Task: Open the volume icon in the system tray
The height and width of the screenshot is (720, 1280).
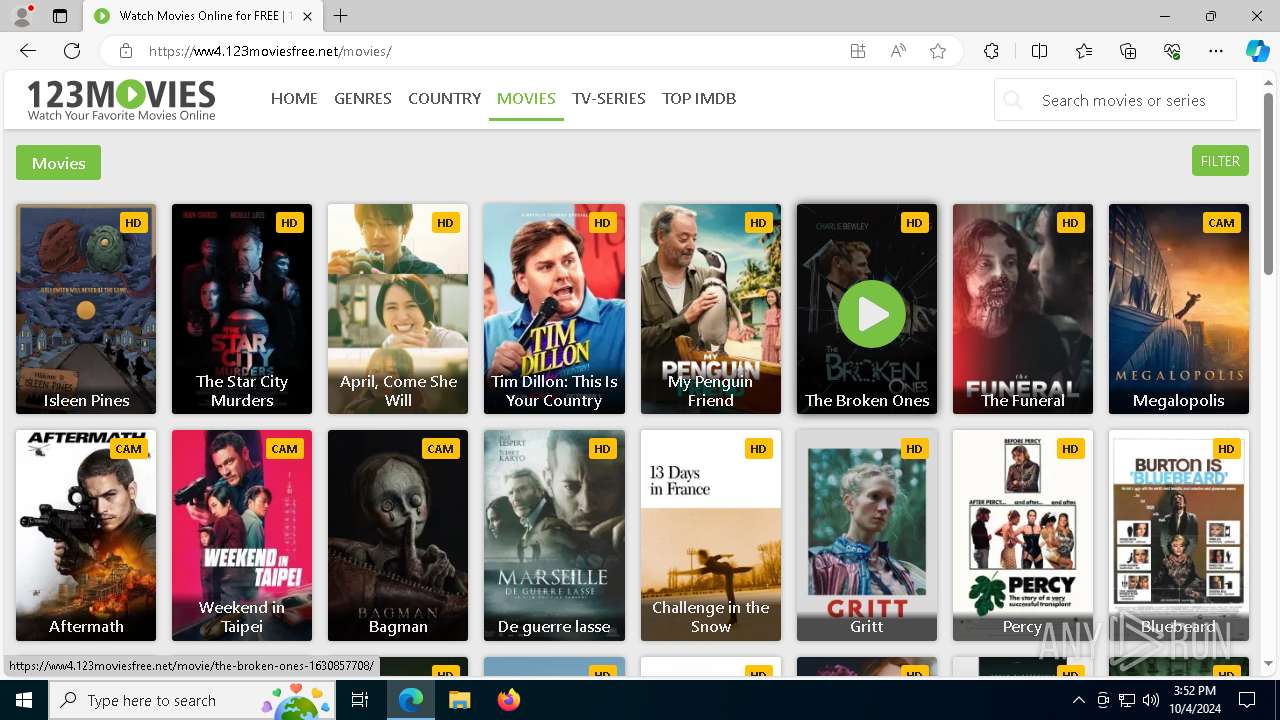Action: (1150, 700)
